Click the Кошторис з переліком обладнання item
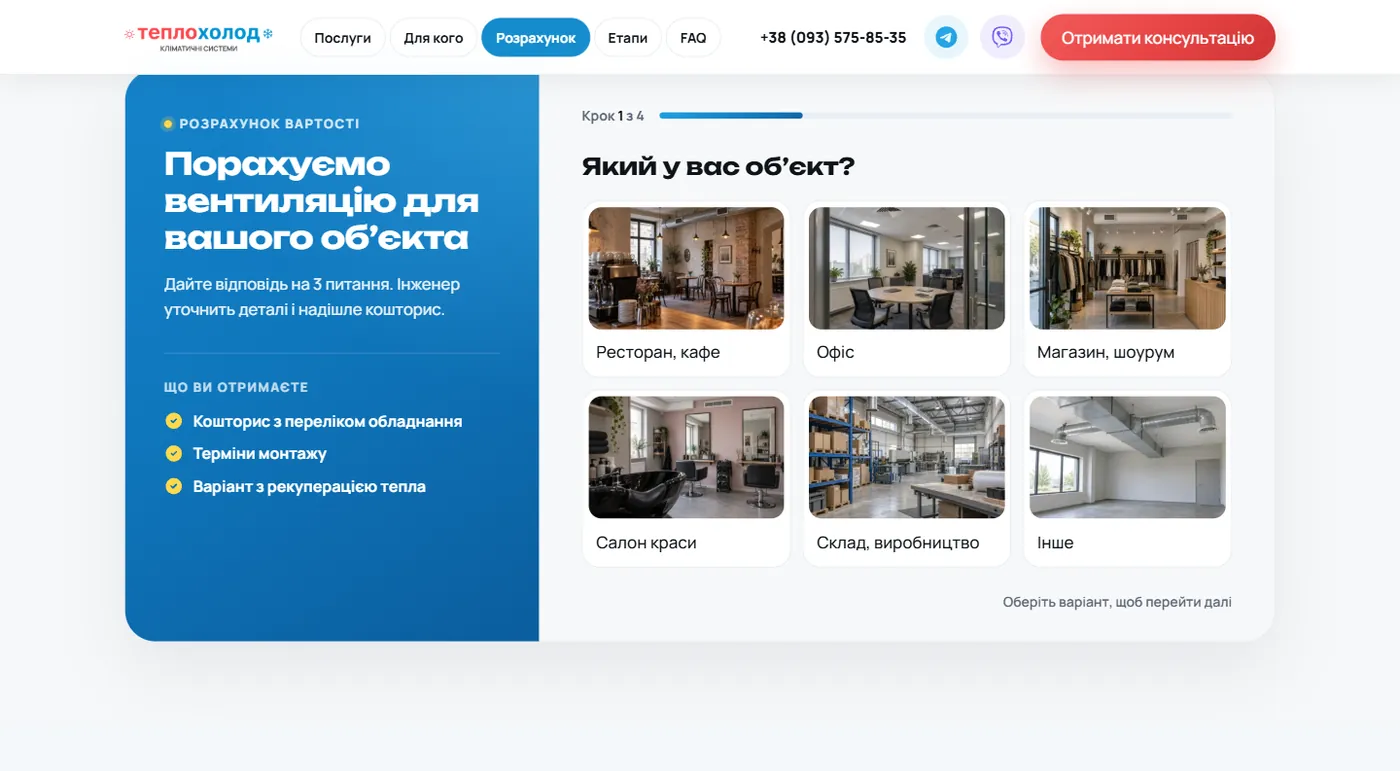1400x771 pixels. pyautogui.click(x=327, y=421)
